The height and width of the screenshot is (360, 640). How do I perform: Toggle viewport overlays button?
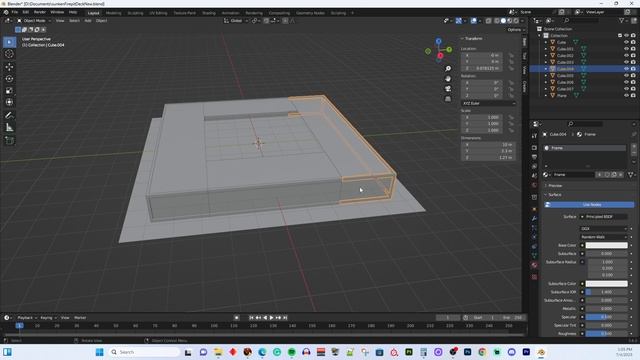pyautogui.click(x=473, y=21)
